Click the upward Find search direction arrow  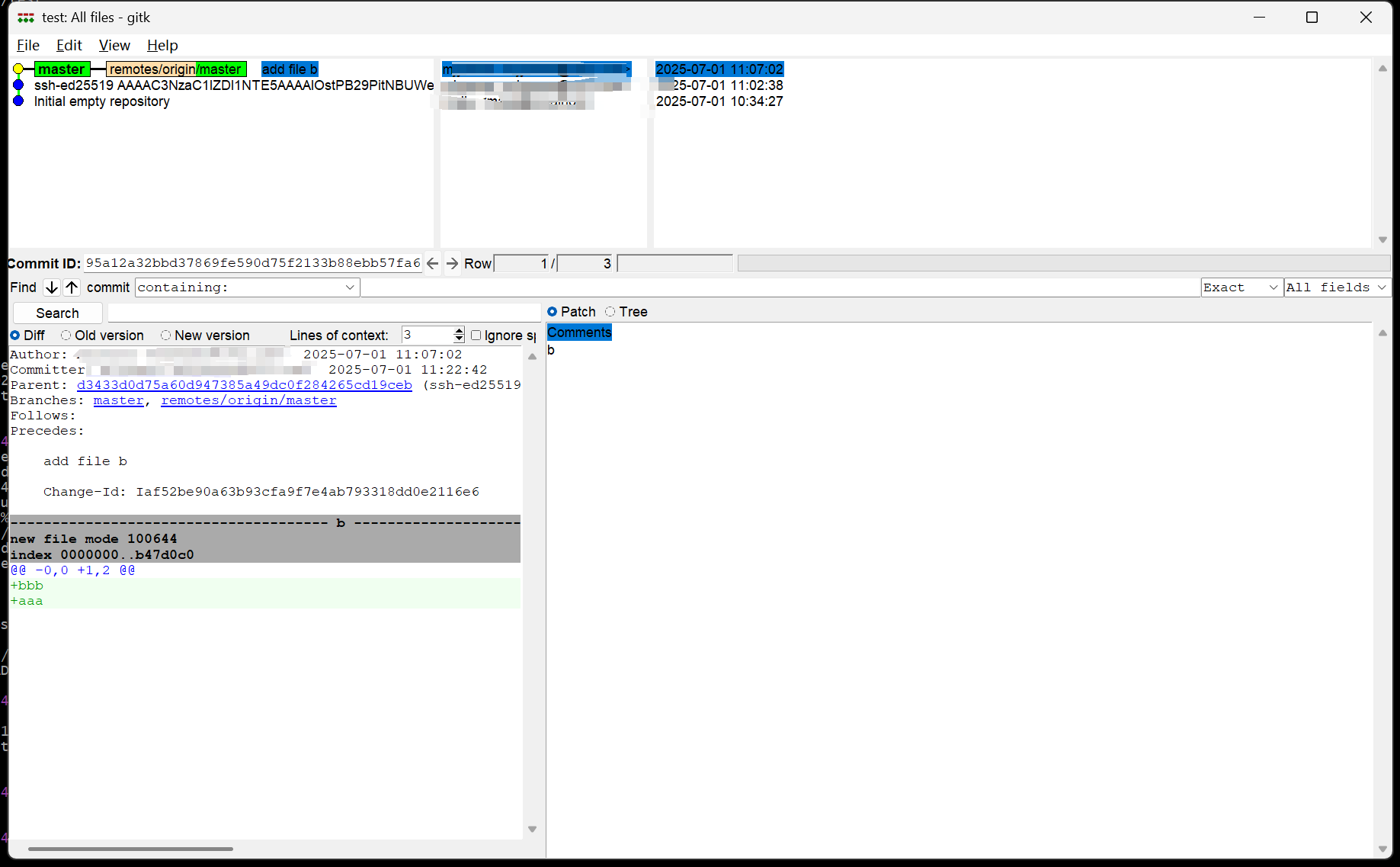[x=71, y=287]
